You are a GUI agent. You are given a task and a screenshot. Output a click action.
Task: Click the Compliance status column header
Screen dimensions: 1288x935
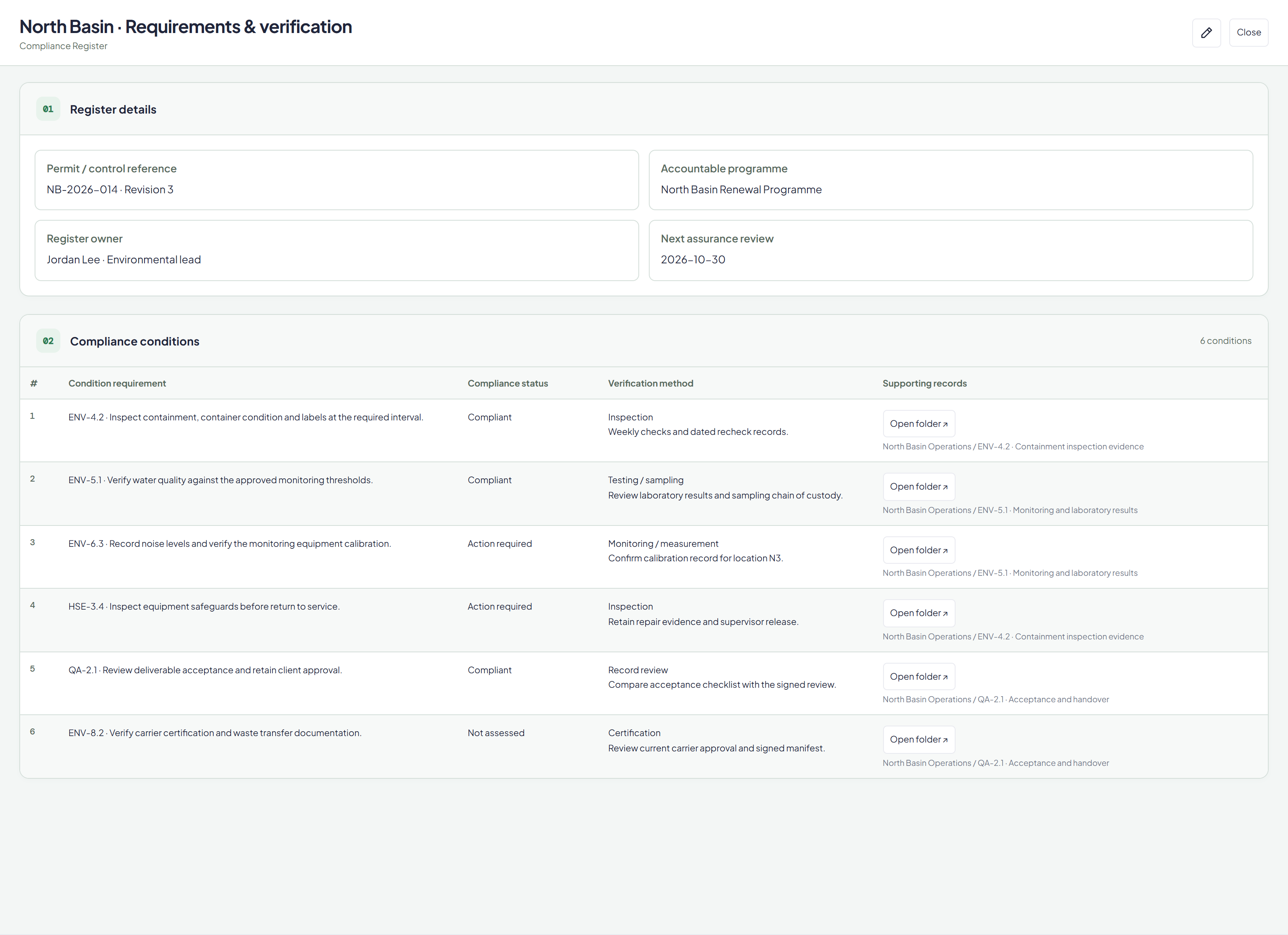508,383
